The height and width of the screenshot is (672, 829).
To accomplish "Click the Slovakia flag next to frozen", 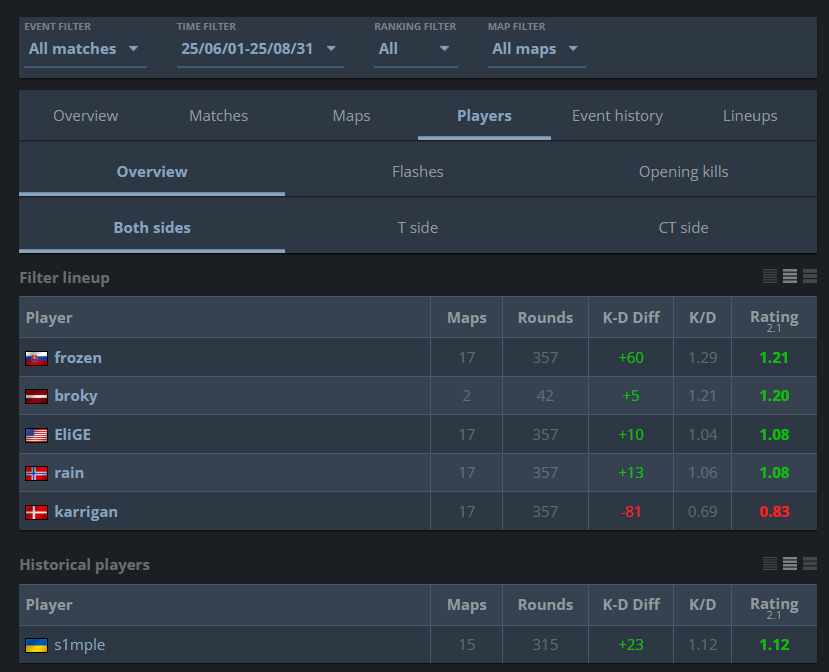I will 36,358.
